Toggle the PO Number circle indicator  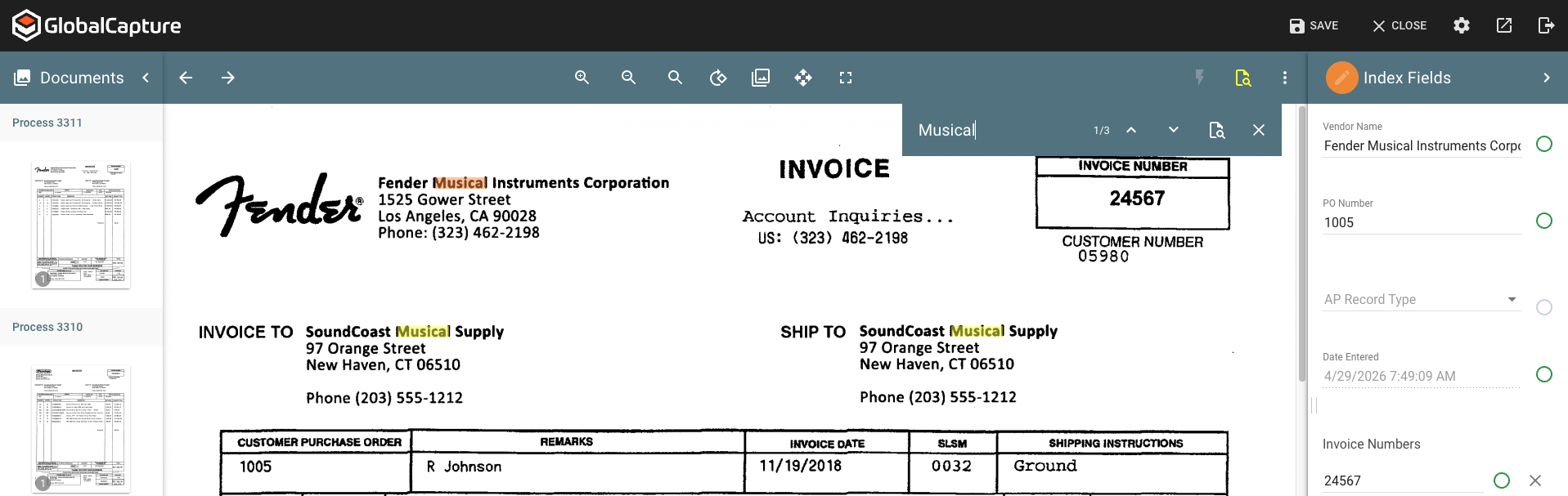click(1544, 221)
